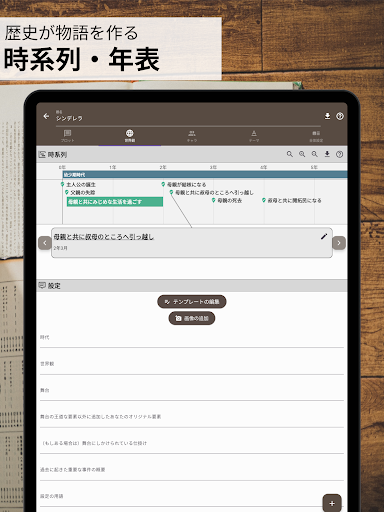Select the 母親の死去 event
384x512 pixels.
tap(227, 200)
